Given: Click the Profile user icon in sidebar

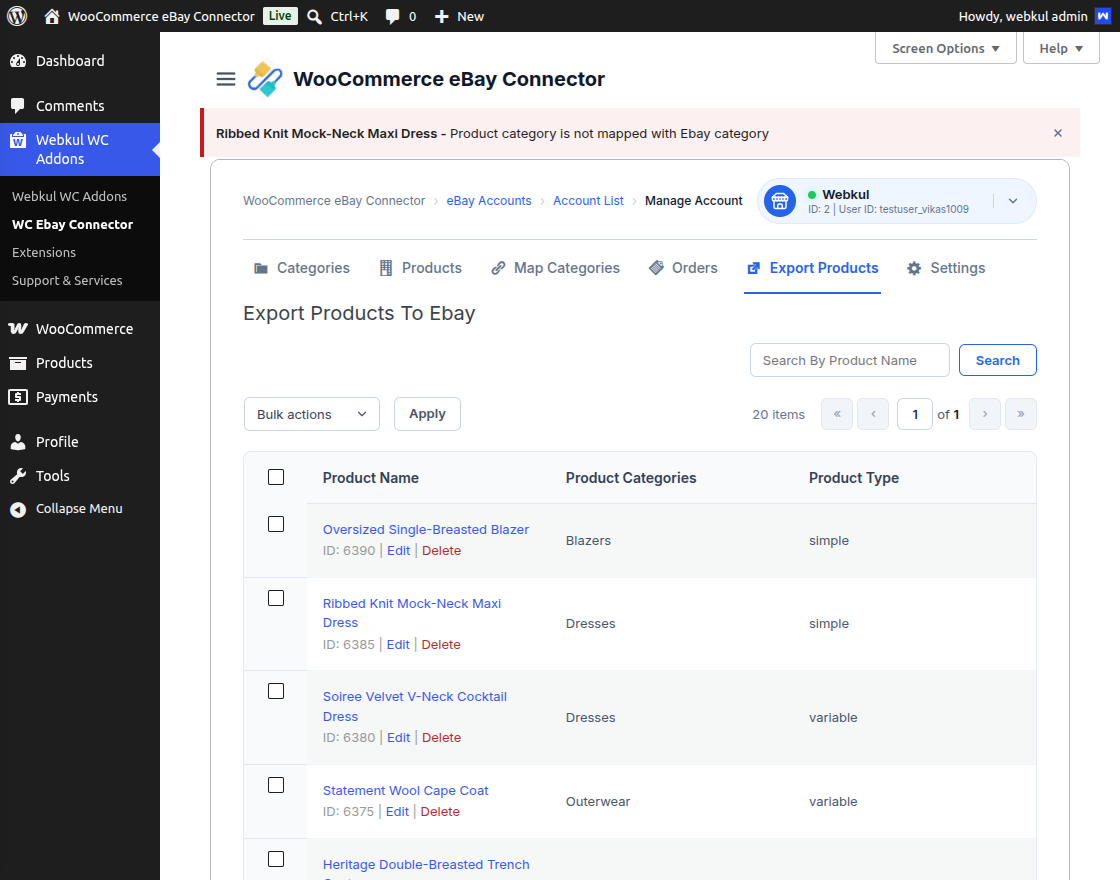Looking at the screenshot, I should [x=18, y=442].
